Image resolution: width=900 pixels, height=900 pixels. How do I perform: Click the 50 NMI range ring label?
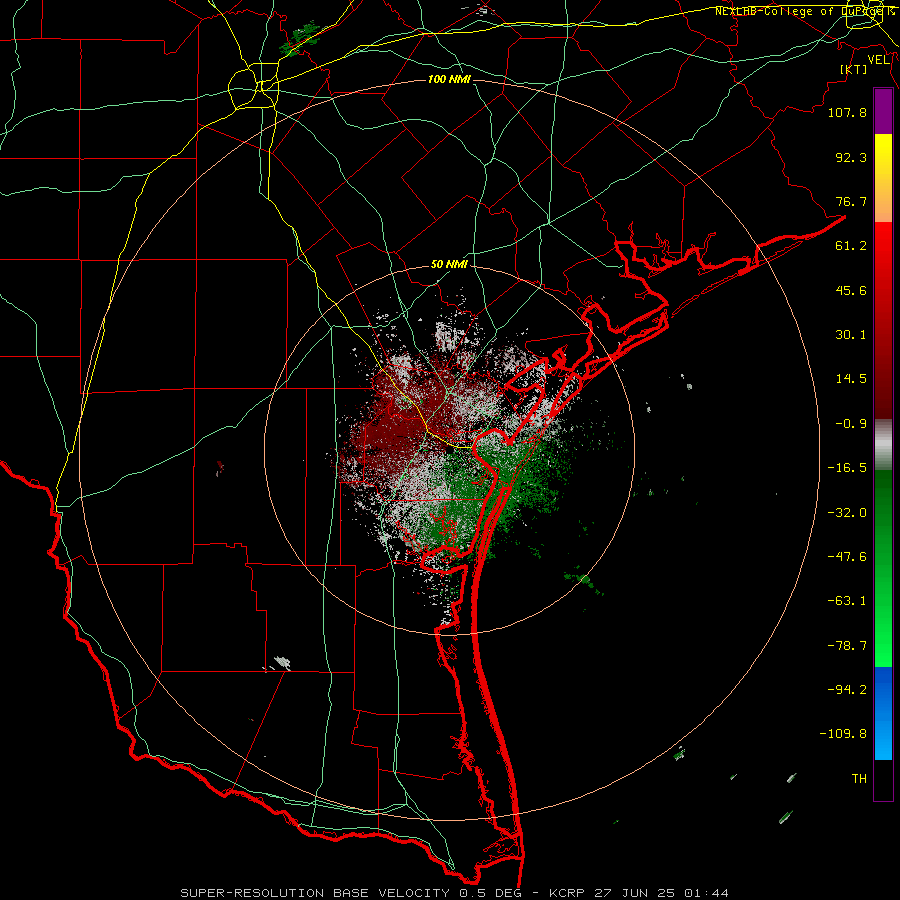(x=449, y=264)
